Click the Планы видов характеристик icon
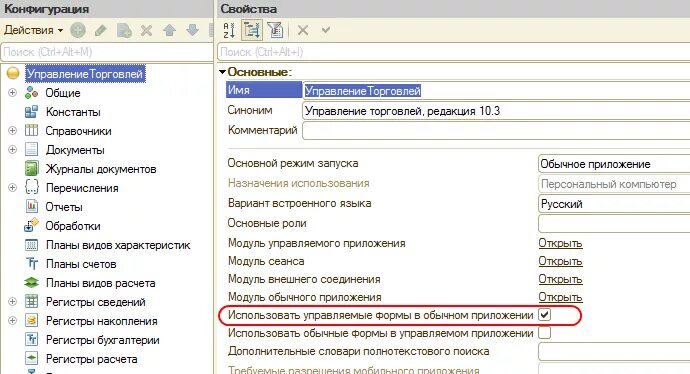The image size is (690, 374). (31, 245)
